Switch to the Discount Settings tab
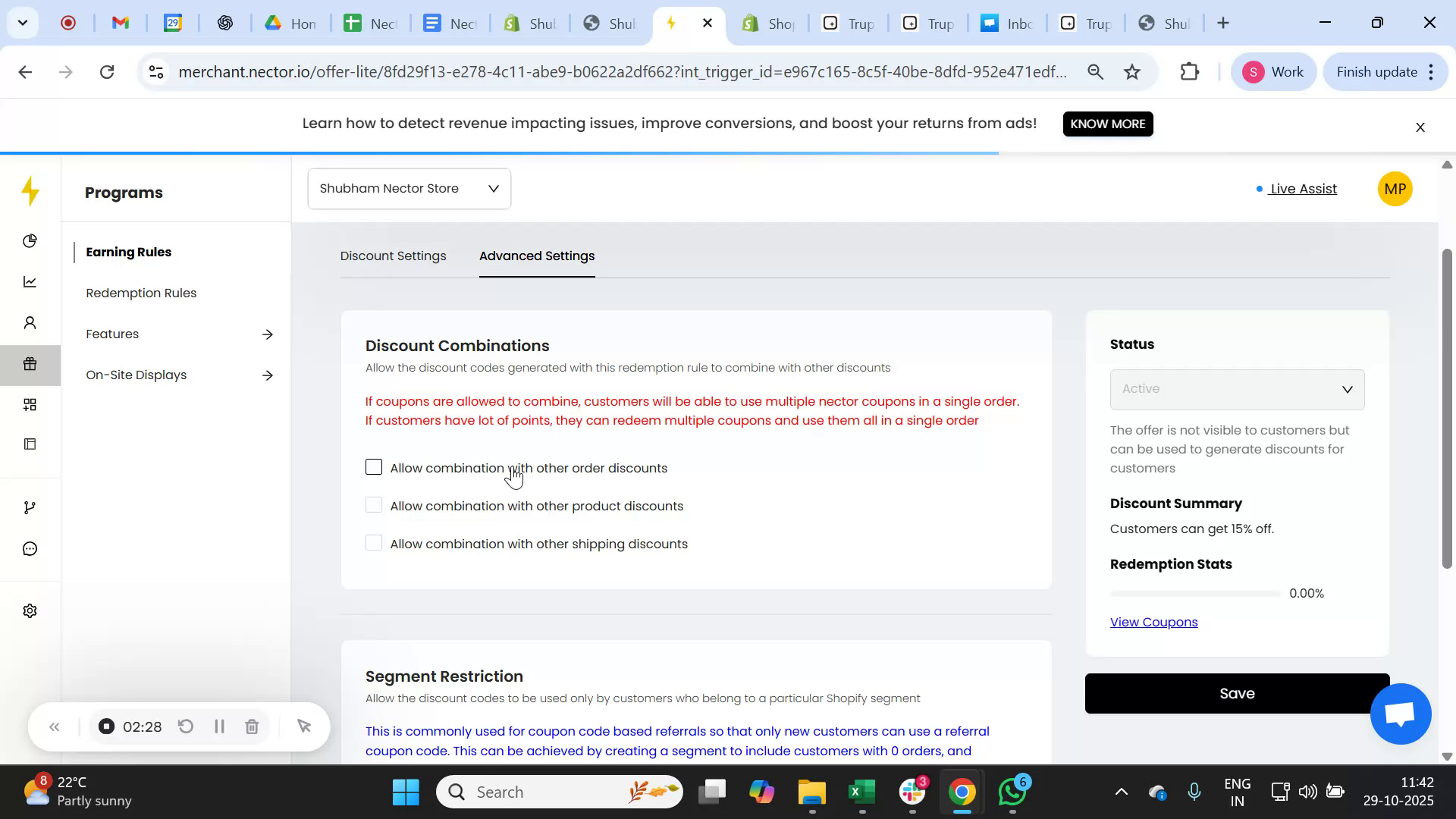Viewport: 1456px width, 819px height. pos(393,256)
